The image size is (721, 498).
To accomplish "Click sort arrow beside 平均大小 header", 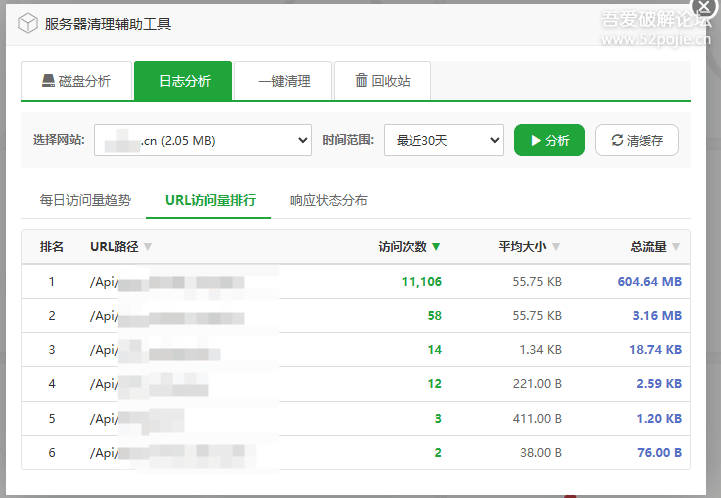I will (x=556, y=247).
